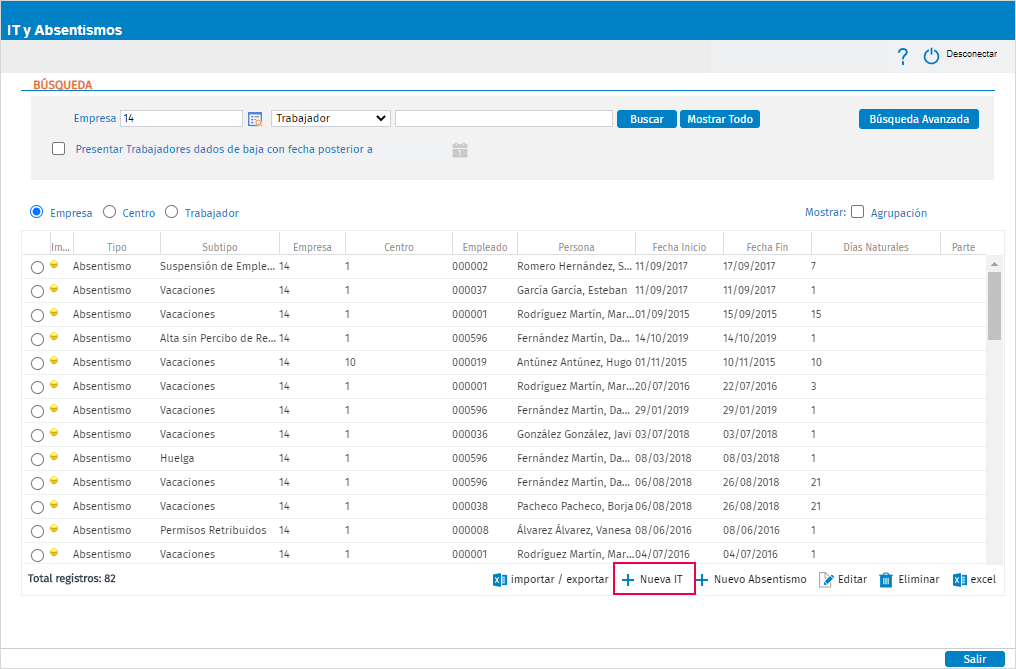This screenshot has height=669, width=1016.
Task: Focus the Empresa input field
Action: click(x=181, y=119)
